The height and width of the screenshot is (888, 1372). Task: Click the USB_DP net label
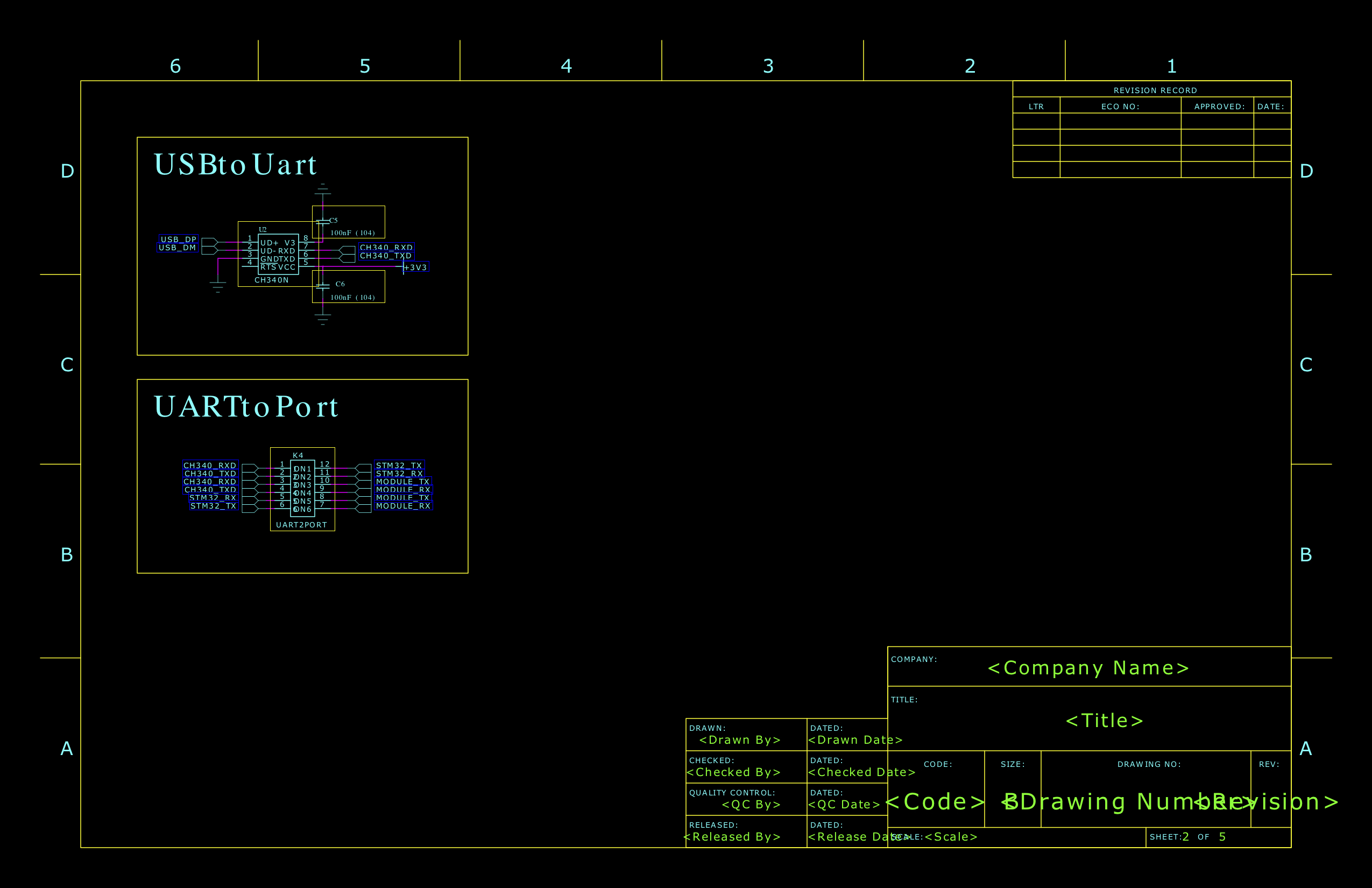coord(178,239)
